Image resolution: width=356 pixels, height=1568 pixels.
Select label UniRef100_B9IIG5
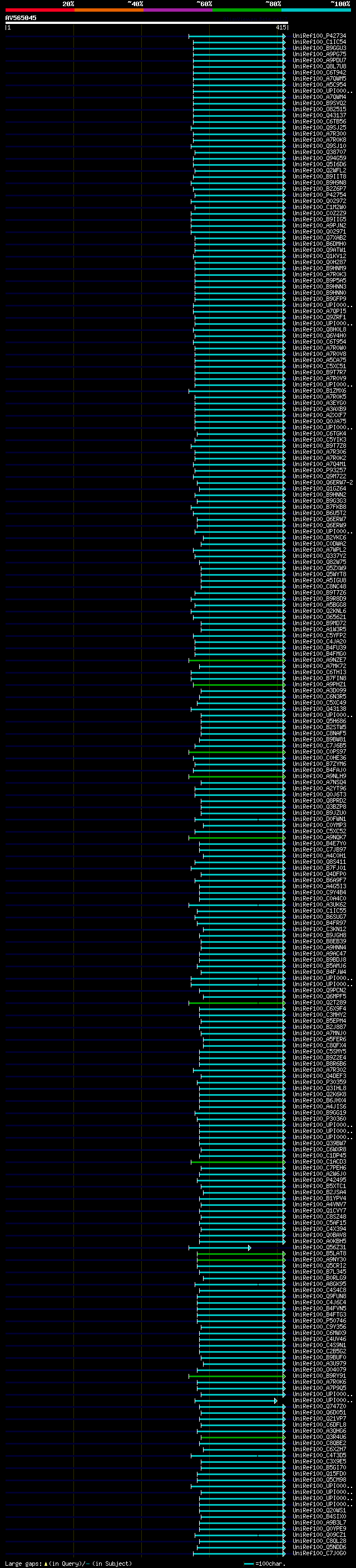pos(319,220)
